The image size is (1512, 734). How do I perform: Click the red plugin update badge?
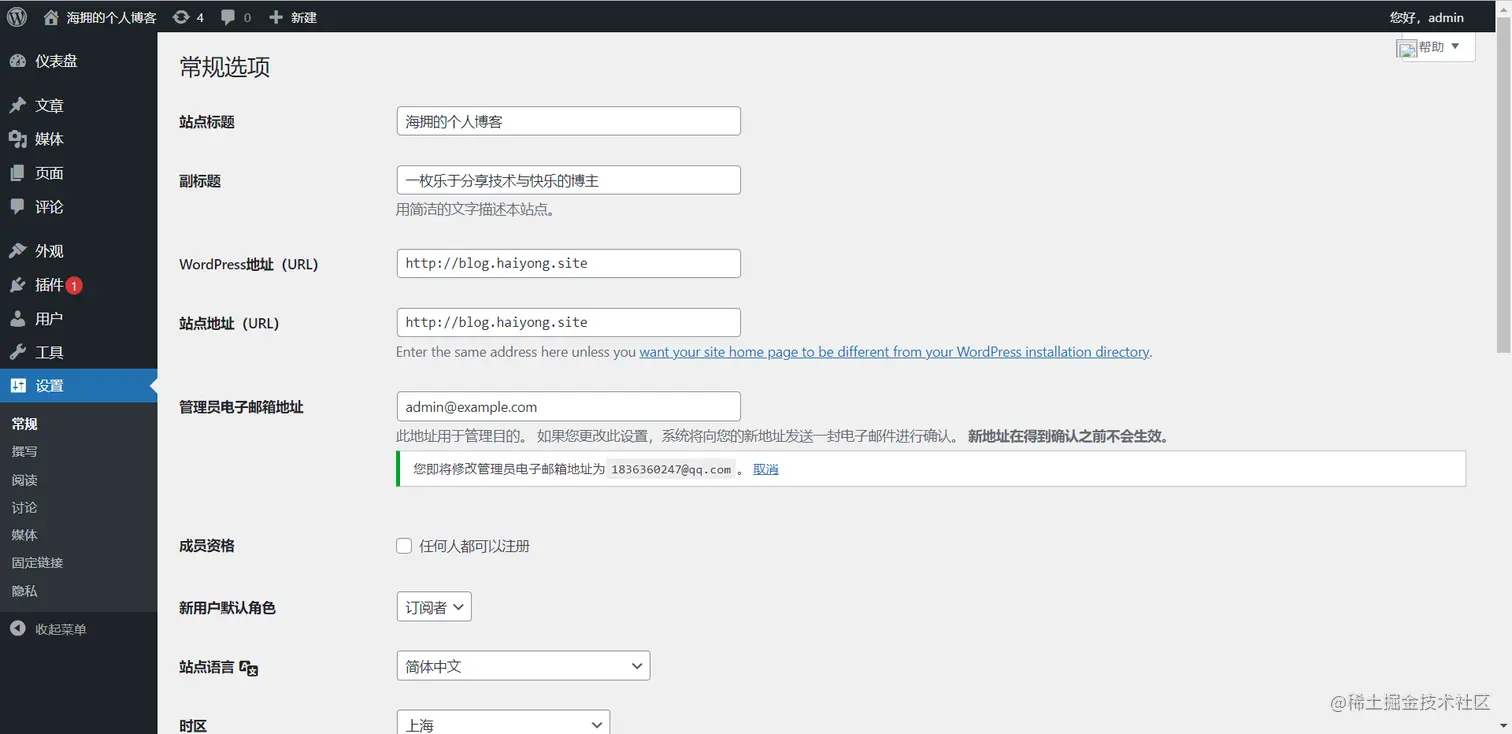74,285
